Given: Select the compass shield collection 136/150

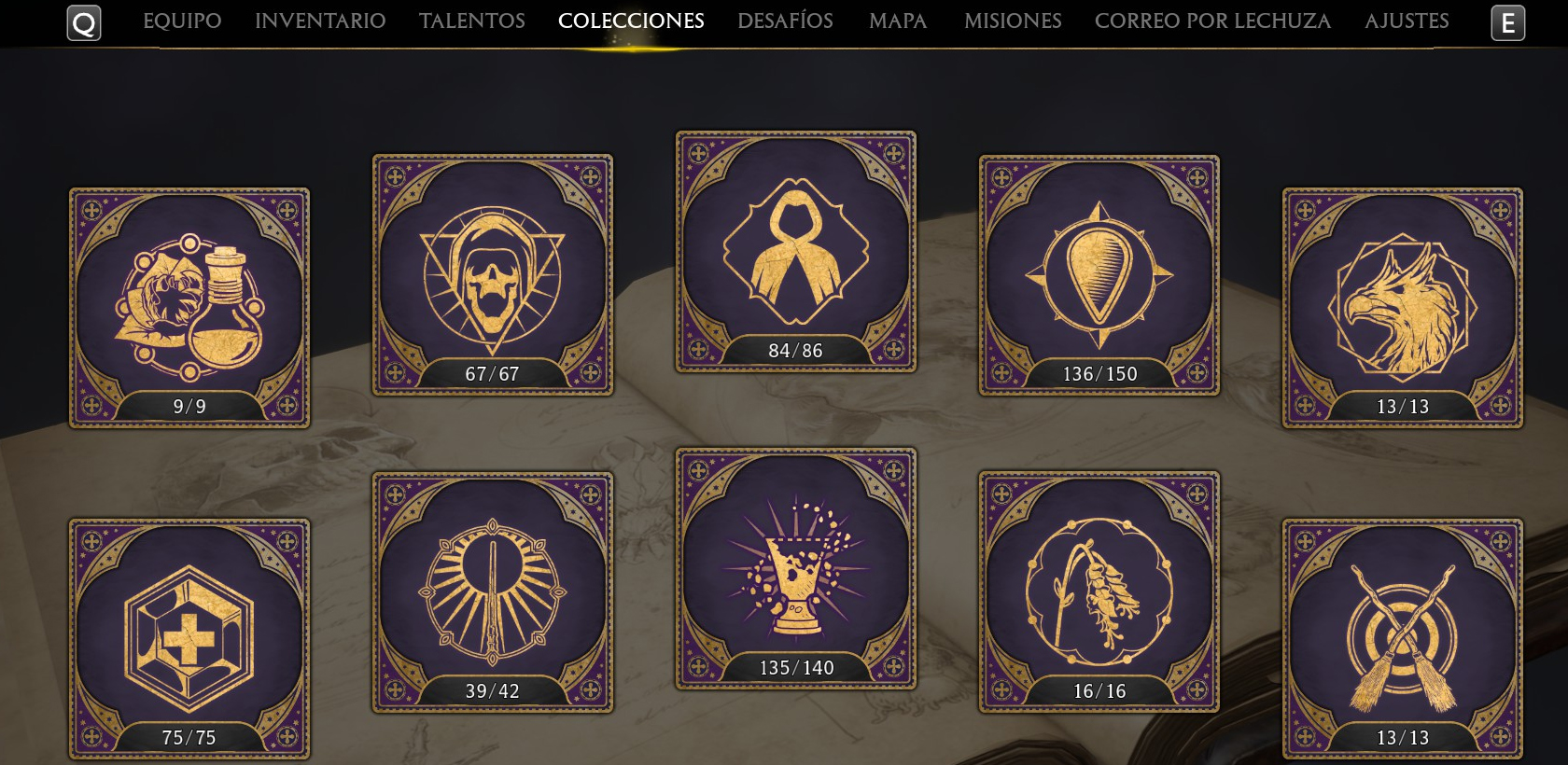Looking at the screenshot, I should [x=1099, y=275].
